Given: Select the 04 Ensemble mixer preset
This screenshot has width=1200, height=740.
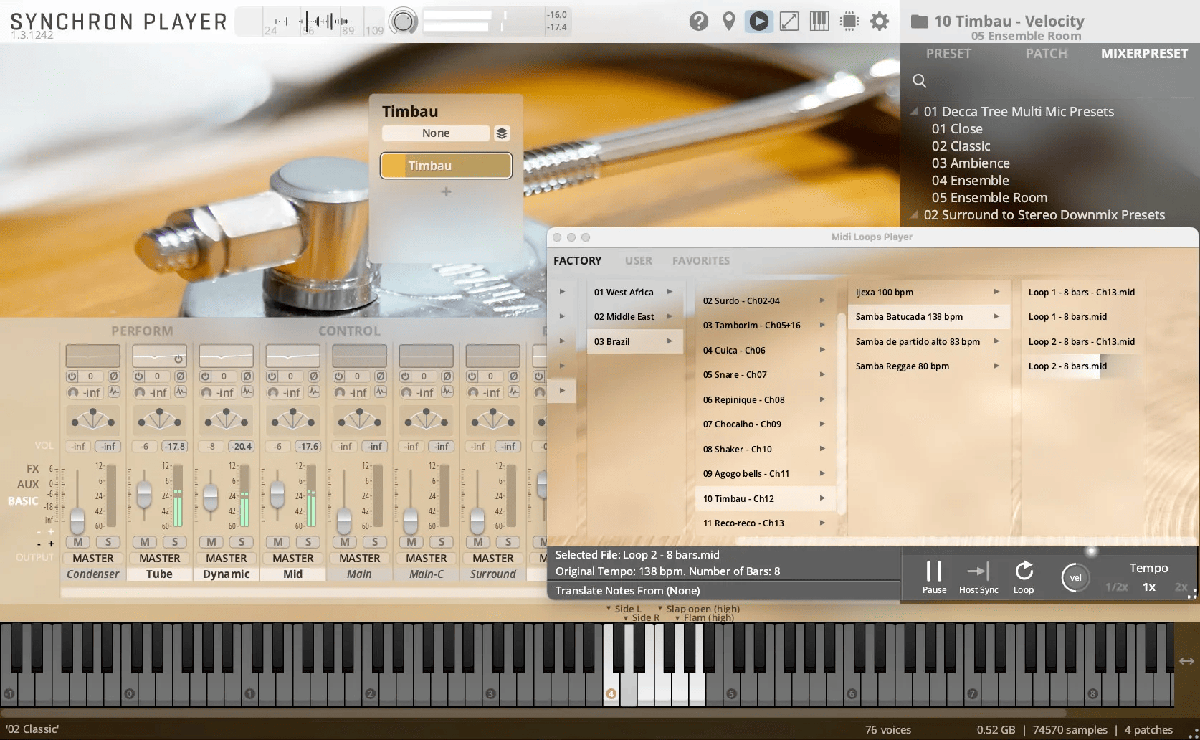Looking at the screenshot, I should (x=970, y=181).
